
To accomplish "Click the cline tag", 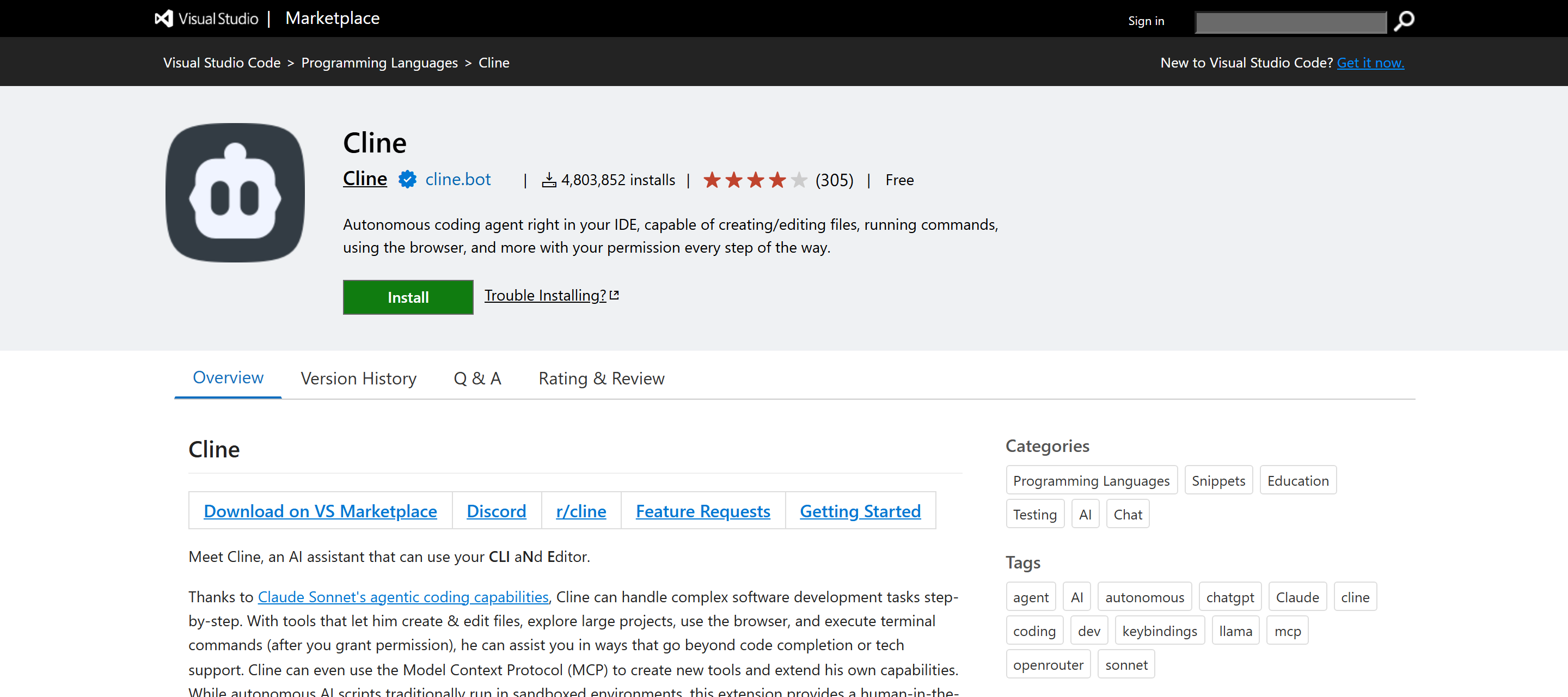I will (1355, 597).
